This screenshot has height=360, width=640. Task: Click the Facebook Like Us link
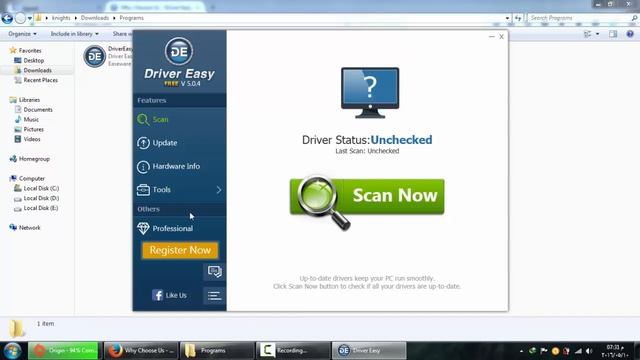click(x=169, y=295)
